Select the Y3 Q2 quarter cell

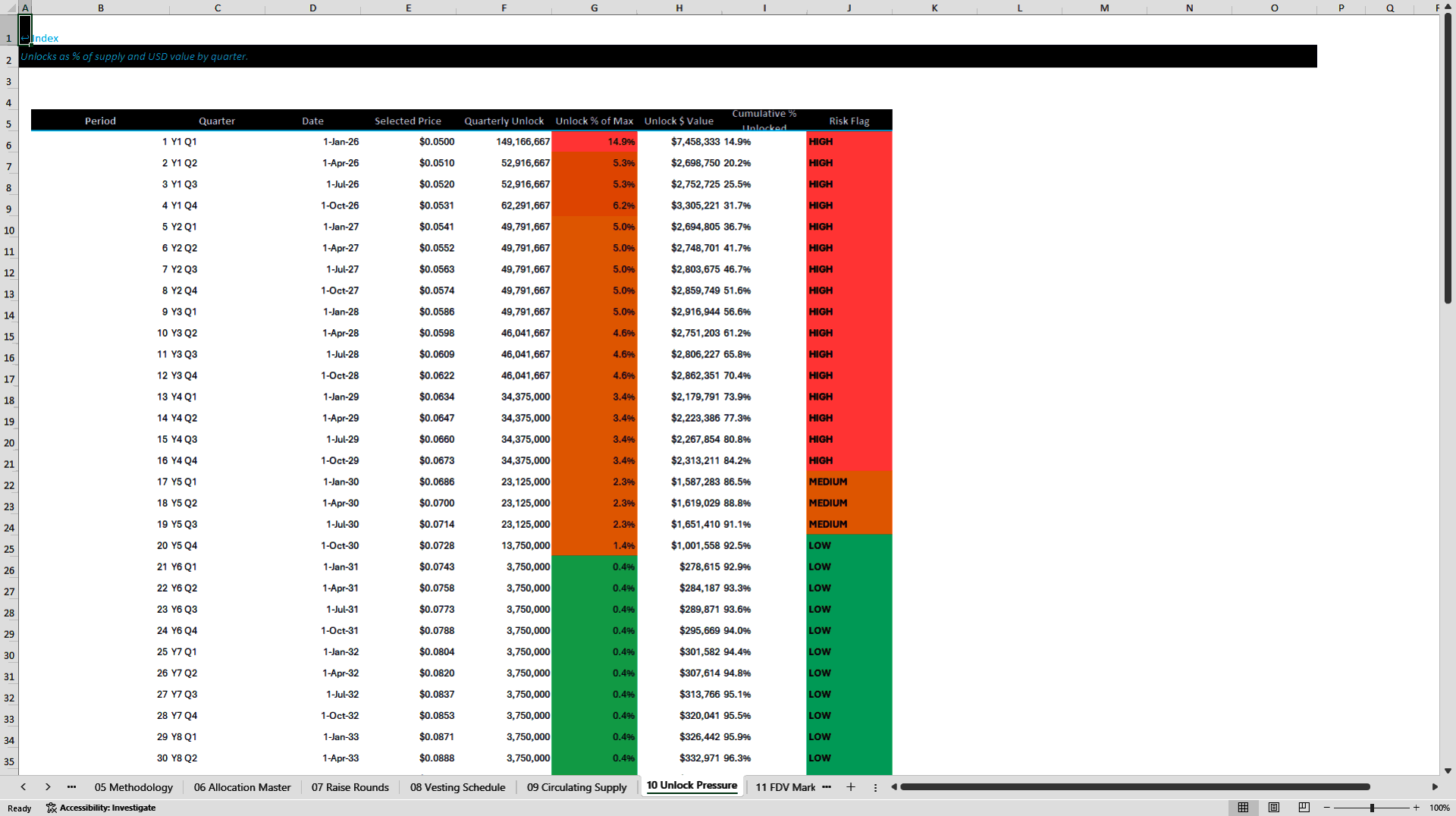(x=218, y=333)
